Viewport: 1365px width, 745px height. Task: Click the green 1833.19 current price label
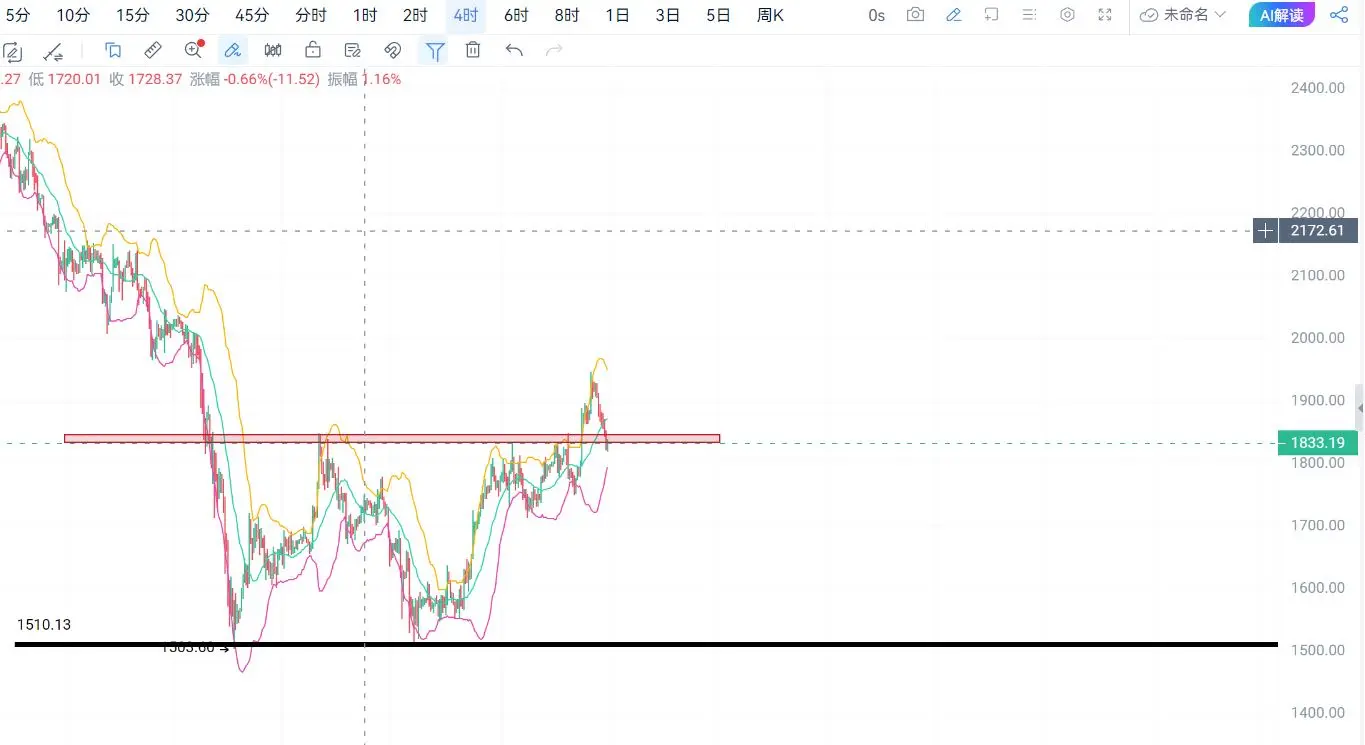coord(1318,442)
